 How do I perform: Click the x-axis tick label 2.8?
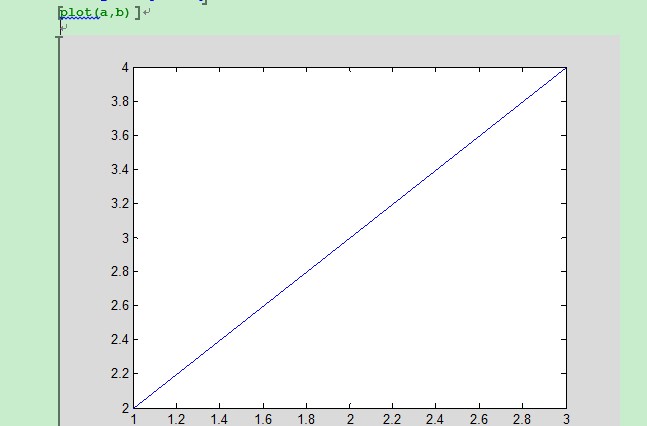point(522,420)
